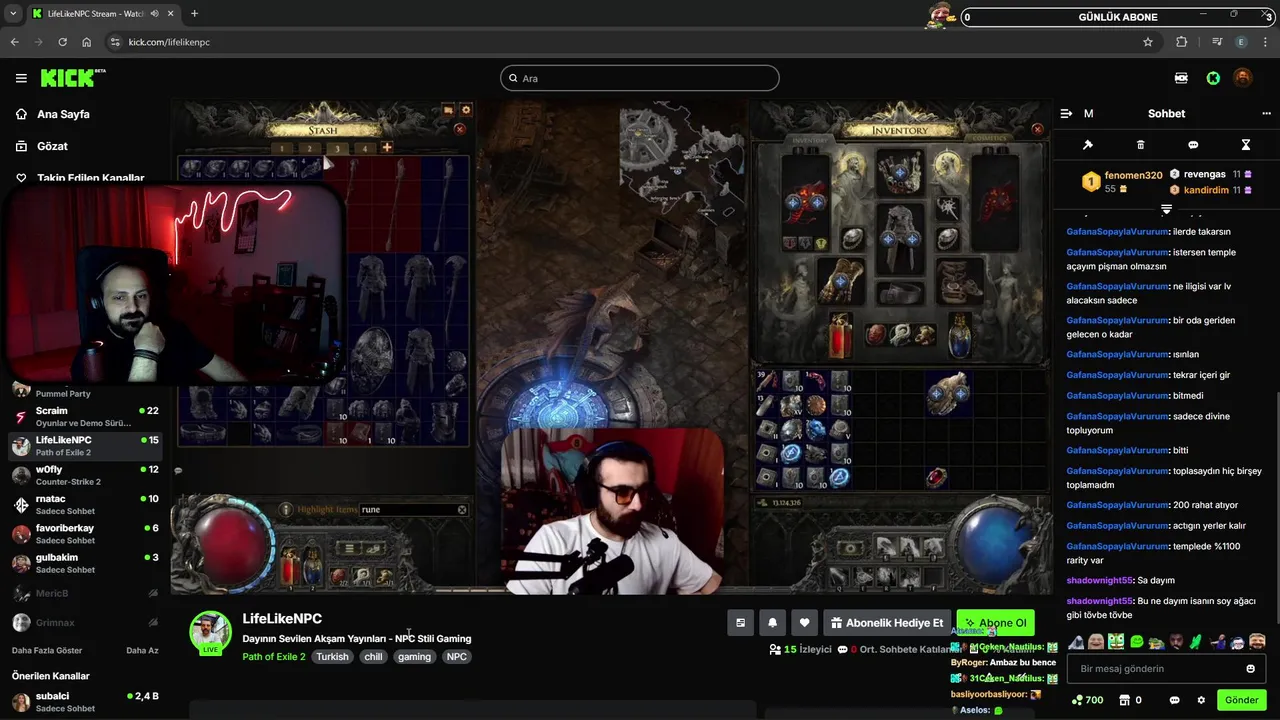The width and height of the screenshot is (1280, 720).
Task: Click the Path of Exile 2 category link
Action: 273,657
